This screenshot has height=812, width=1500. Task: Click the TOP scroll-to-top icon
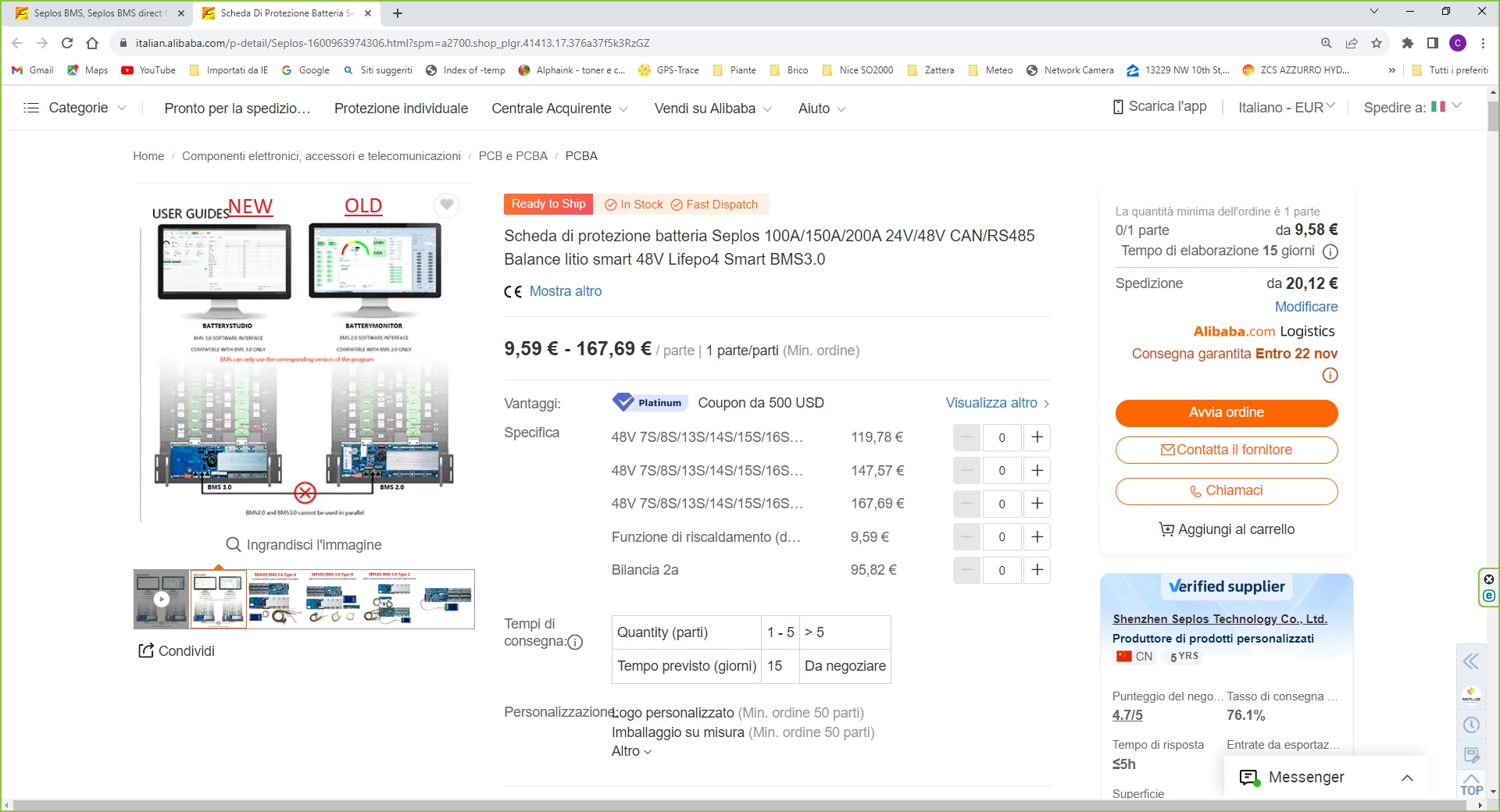point(1471,785)
